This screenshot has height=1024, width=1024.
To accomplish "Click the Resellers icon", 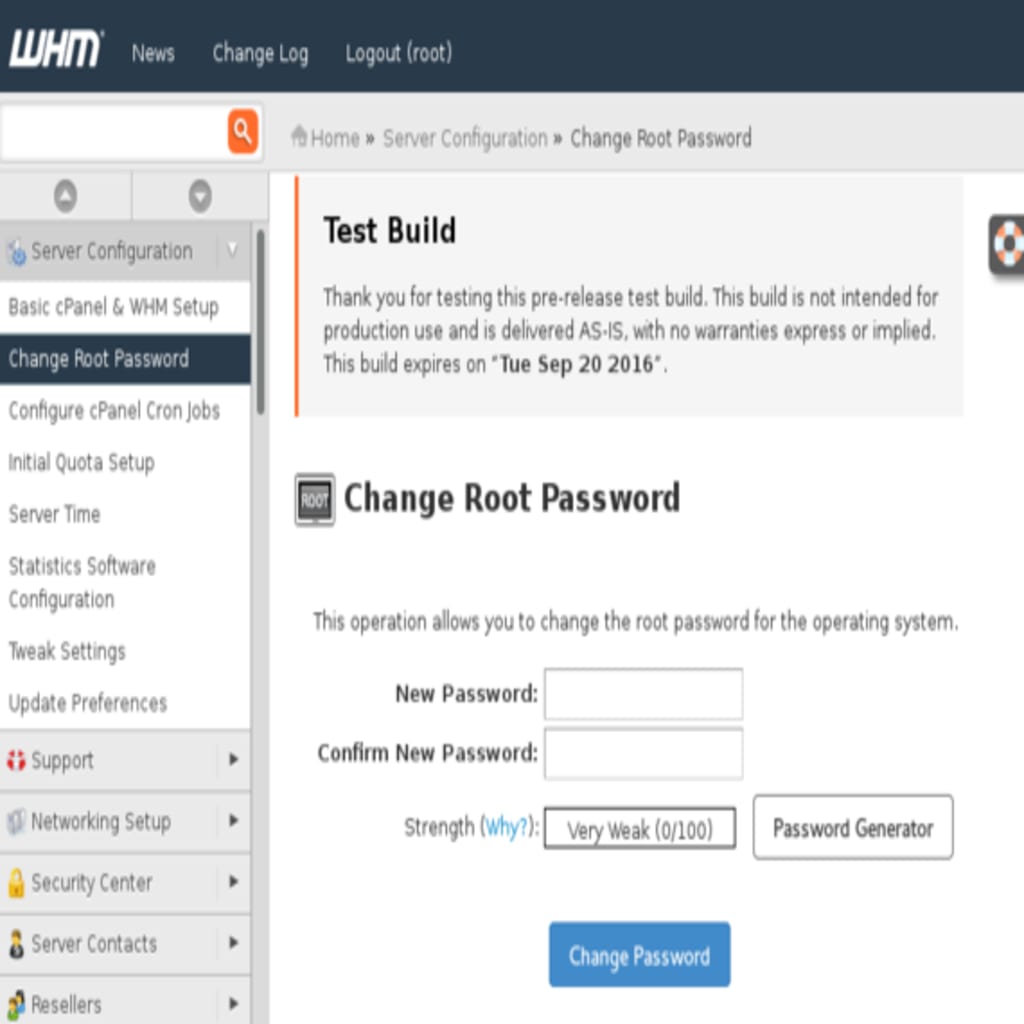I will [x=16, y=1004].
